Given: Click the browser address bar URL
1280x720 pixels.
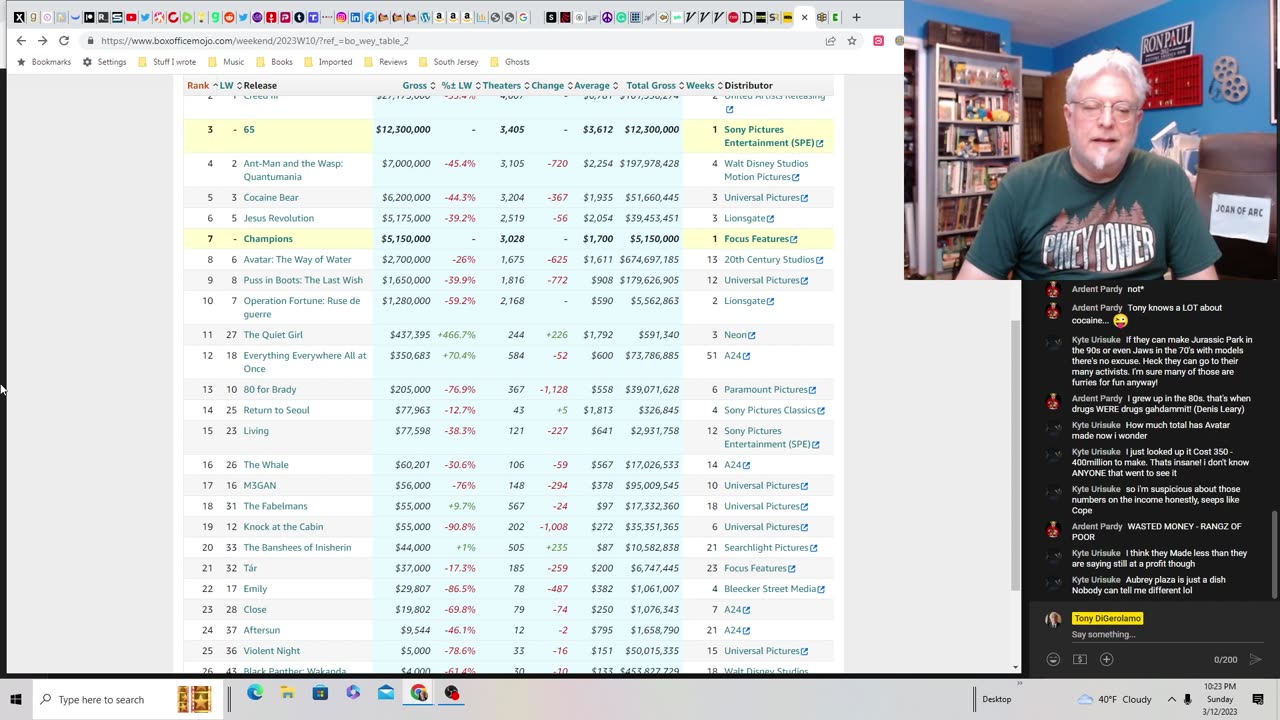Looking at the screenshot, I should tap(255, 41).
